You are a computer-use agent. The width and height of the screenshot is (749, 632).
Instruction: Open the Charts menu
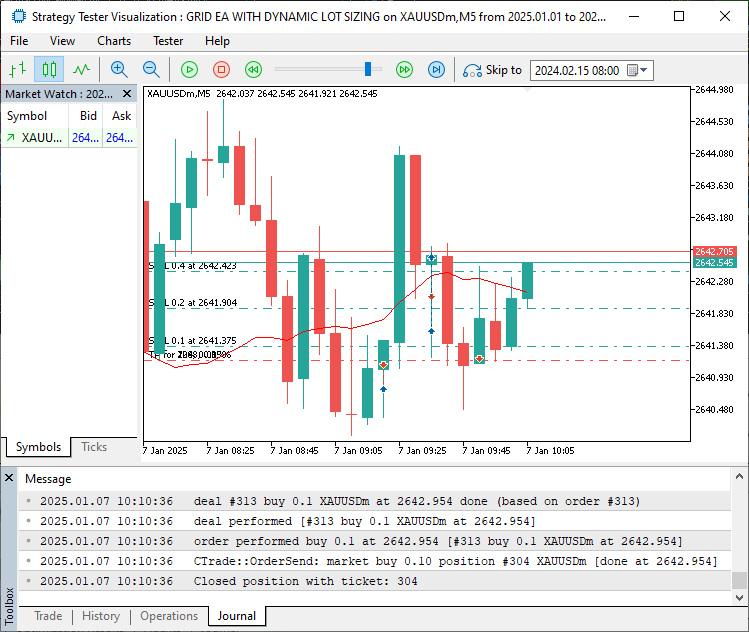tap(114, 41)
